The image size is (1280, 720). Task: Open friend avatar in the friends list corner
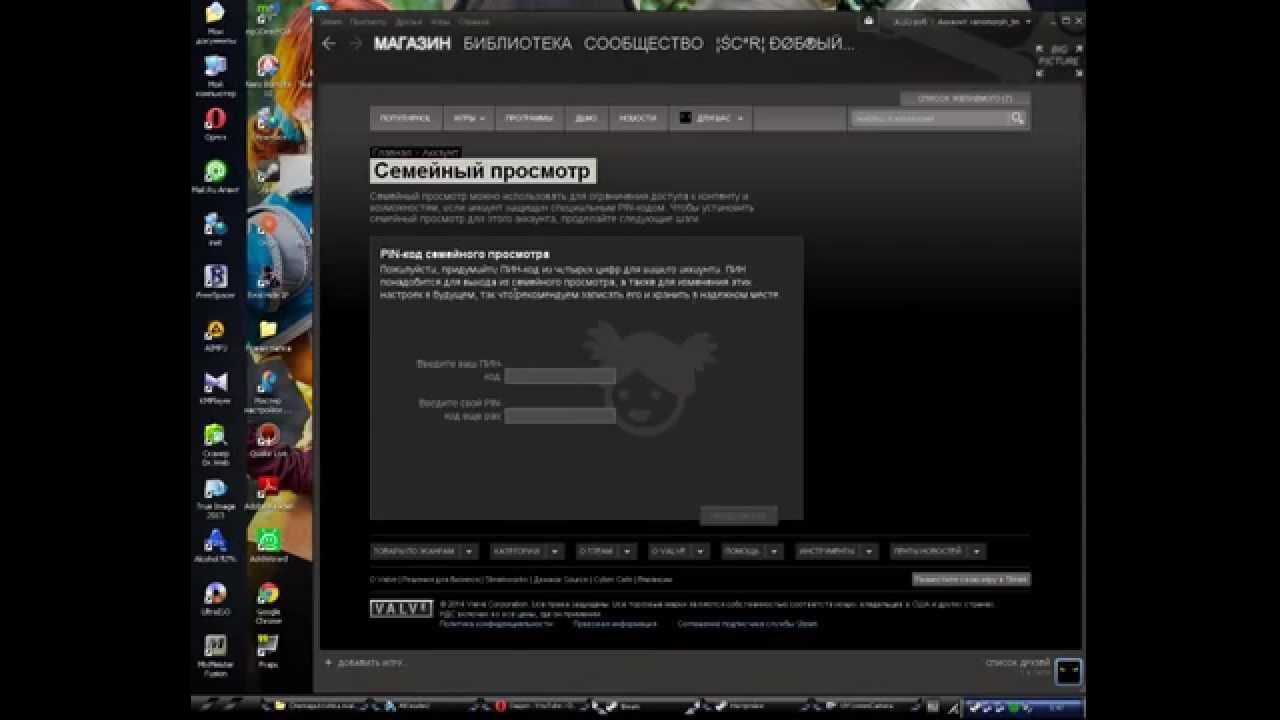(1068, 670)
